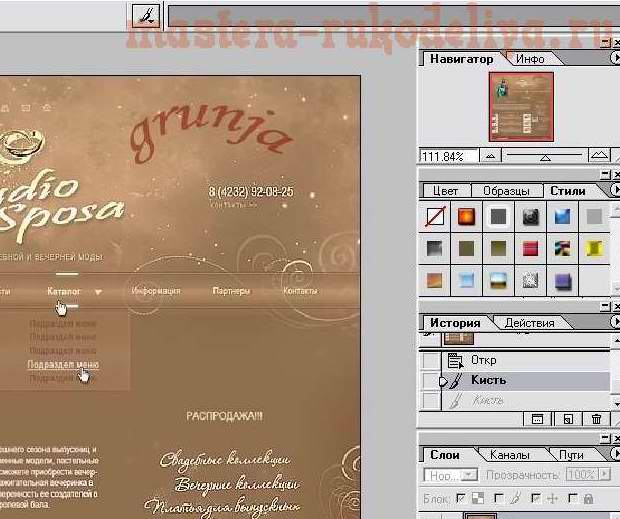This screenshot has width=620, height=519.
Task: Apply the purple beveled style preset
Action: pyautogui.click(x=562, y=281)
